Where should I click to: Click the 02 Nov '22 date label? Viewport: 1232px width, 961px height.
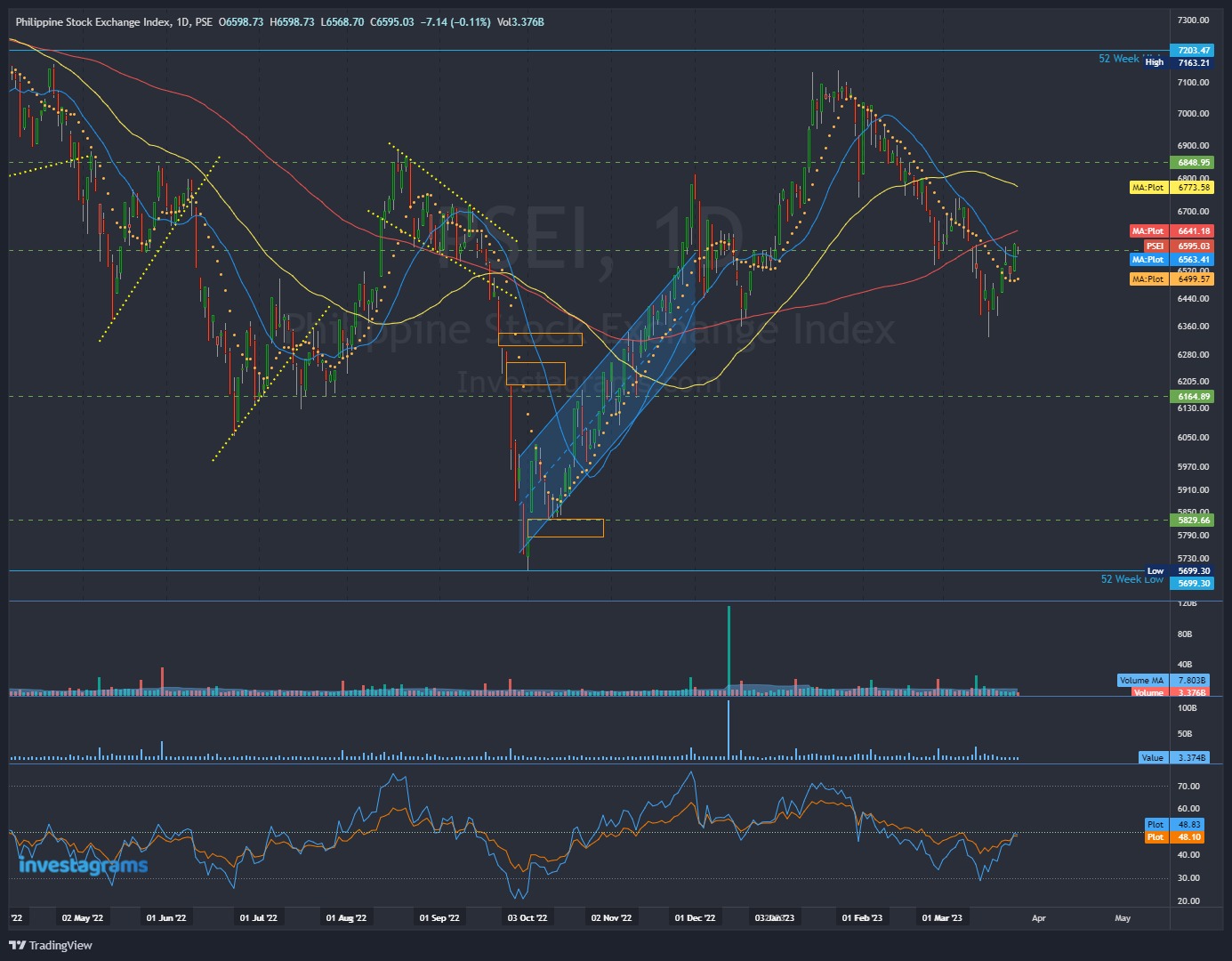coord(611,918)
